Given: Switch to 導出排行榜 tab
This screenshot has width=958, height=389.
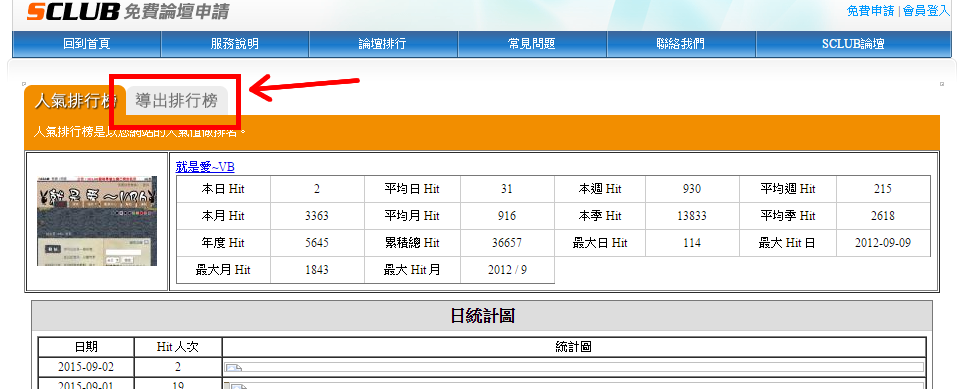Looking at the screenshot, I should click(177, 101).
